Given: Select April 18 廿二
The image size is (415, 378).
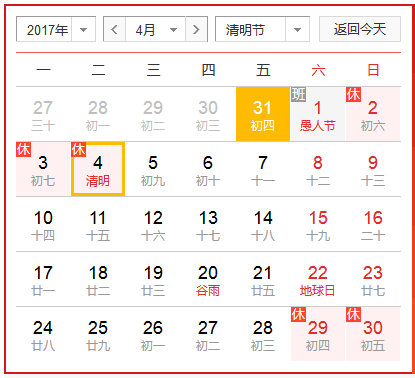Looking at the screenshot, I should coord(98,279).
